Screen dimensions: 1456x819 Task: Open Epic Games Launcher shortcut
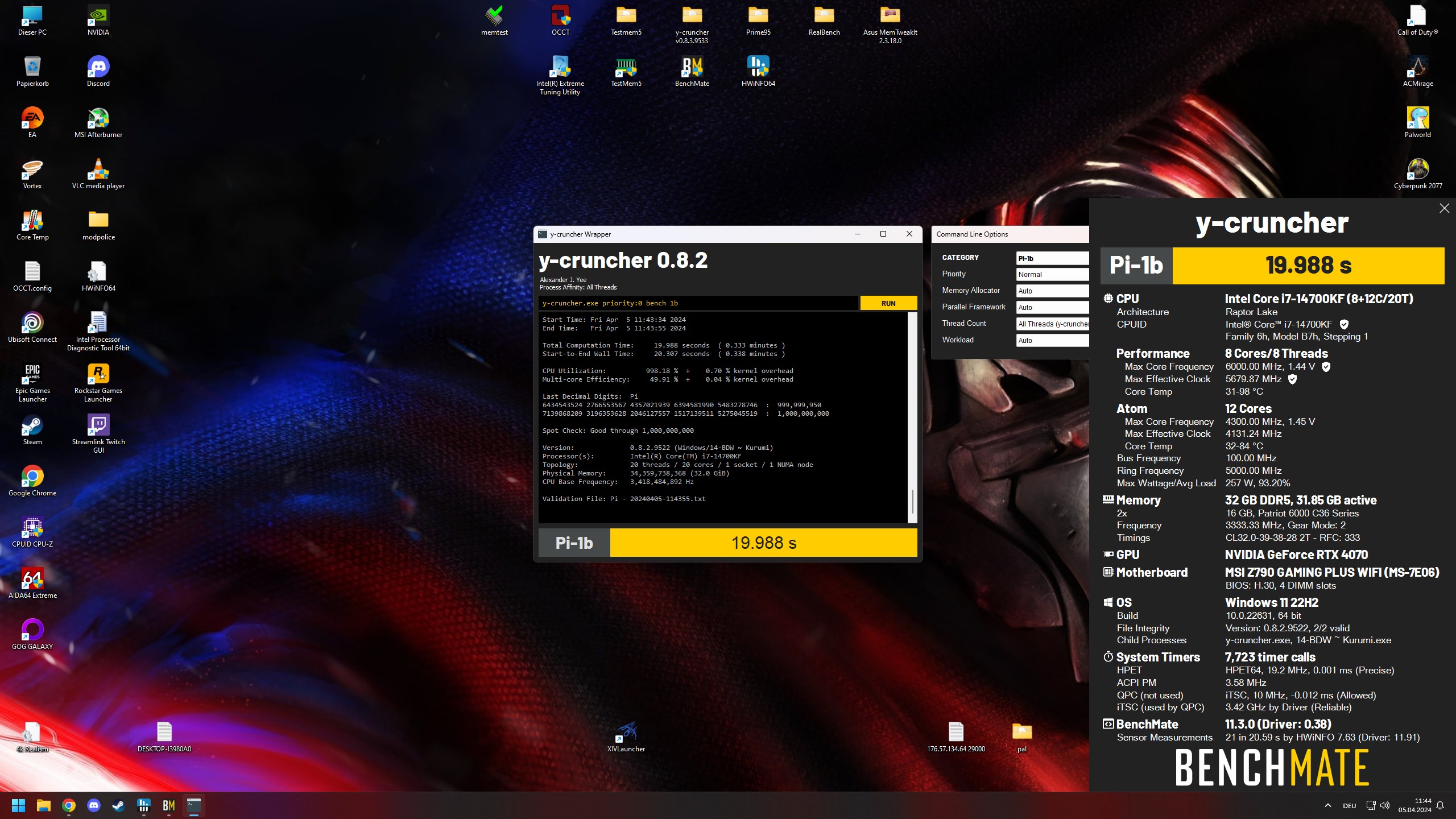coord(32,383)
